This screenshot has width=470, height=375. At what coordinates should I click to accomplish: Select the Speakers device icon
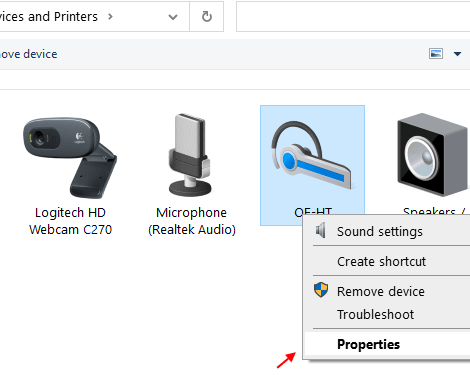coord(433,155)
